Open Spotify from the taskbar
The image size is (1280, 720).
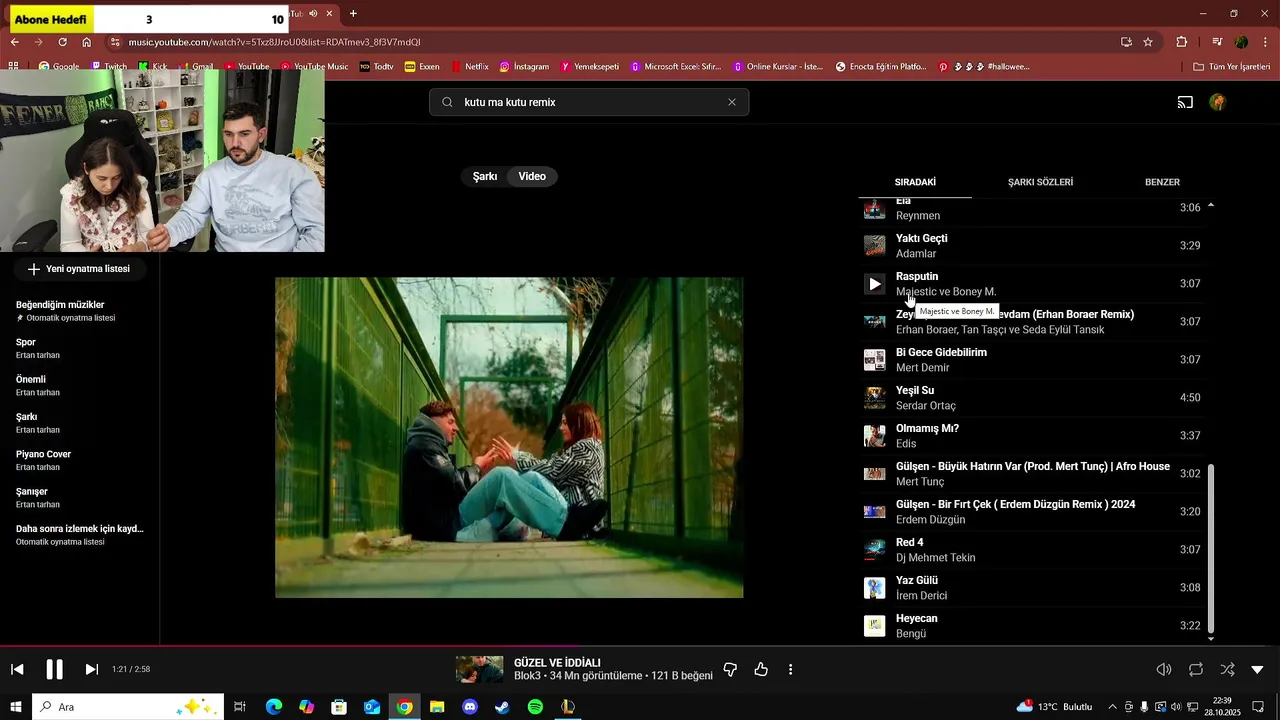click(535, 707)
